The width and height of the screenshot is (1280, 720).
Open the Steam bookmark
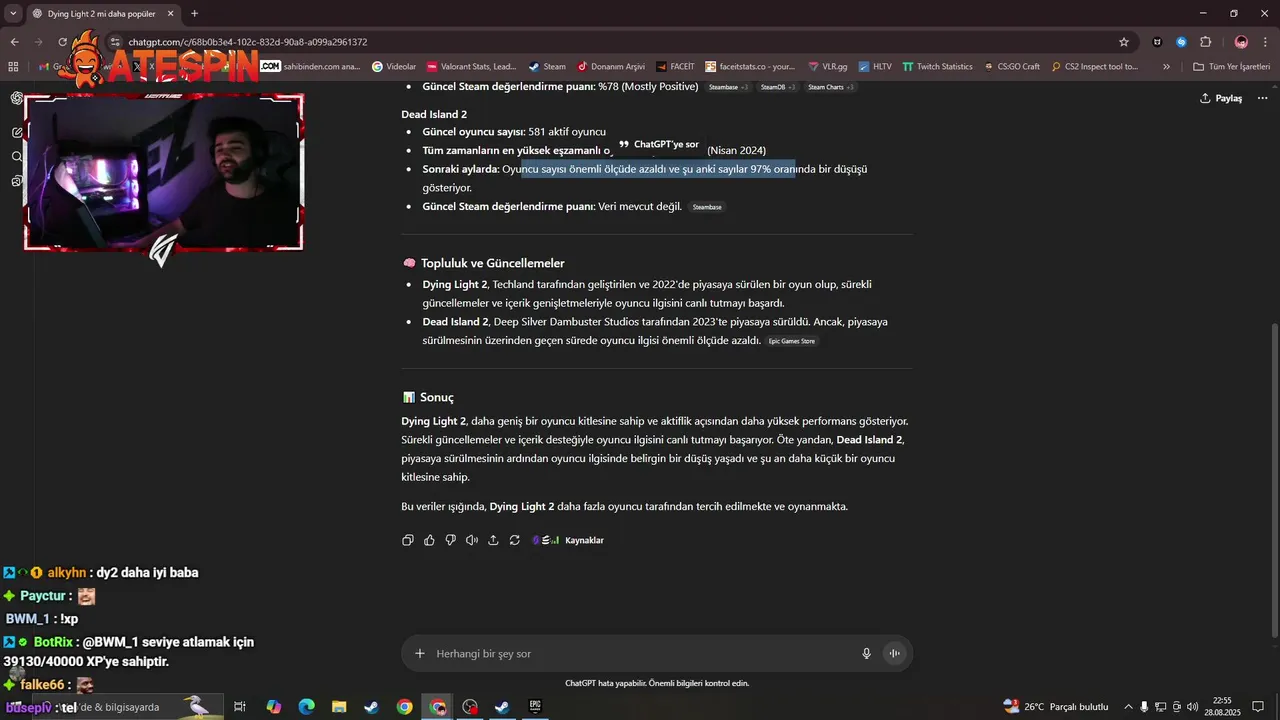(547, 66)
